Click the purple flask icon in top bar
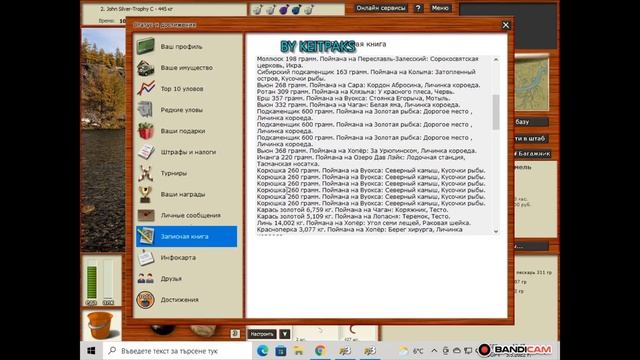Image resolution: width=640 pixels, height=360 pixels. (284, 9)
